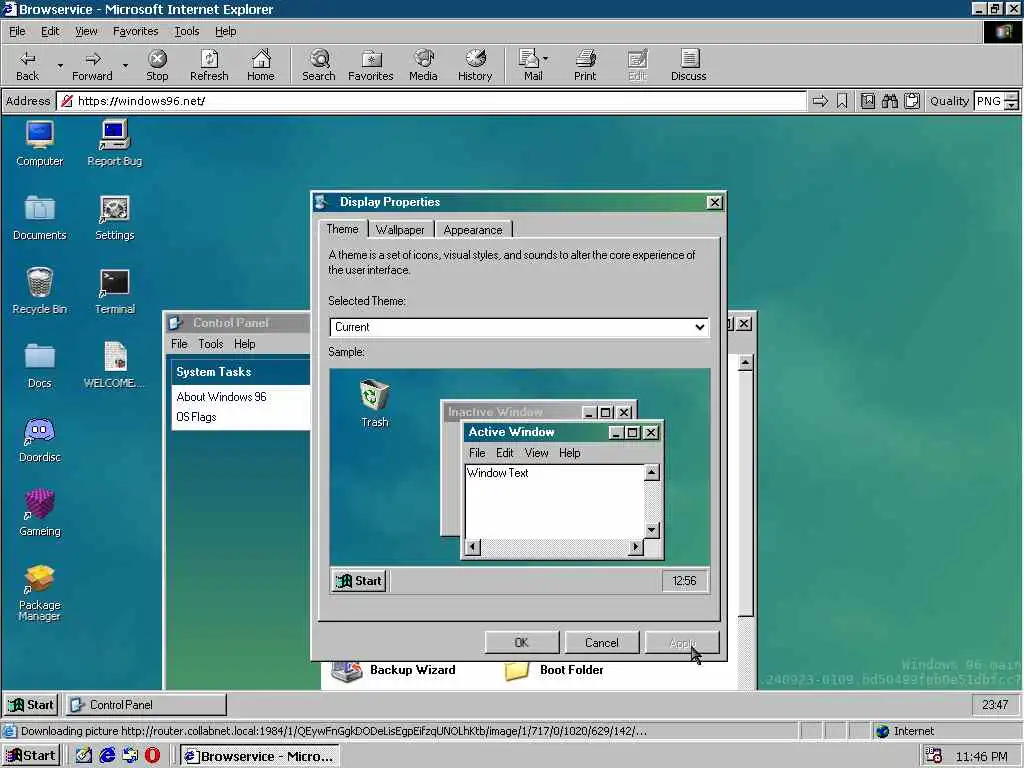Launch the Doordisc desktop icon
The image size is (1024, 768).
(x=40, y=431)
